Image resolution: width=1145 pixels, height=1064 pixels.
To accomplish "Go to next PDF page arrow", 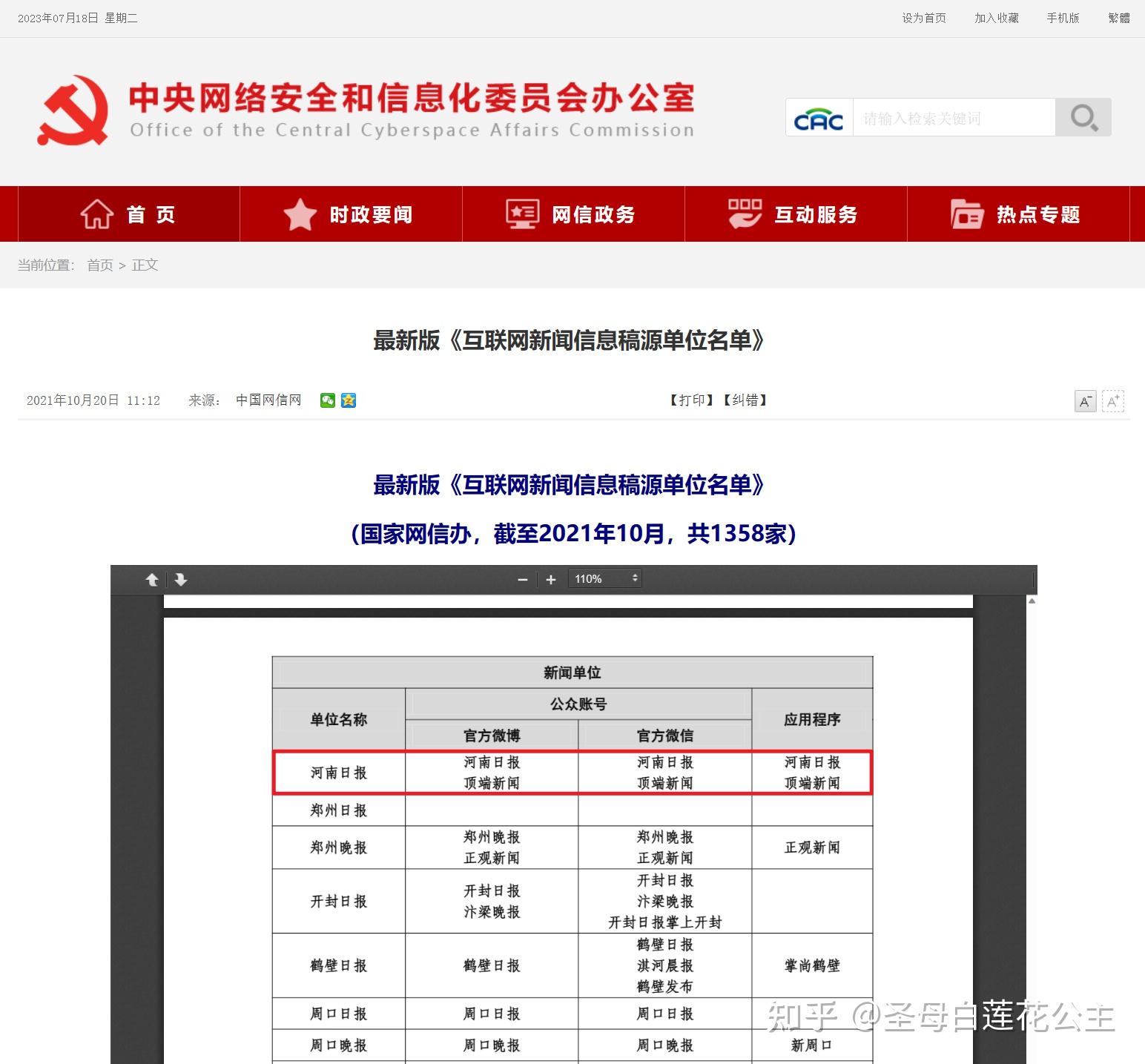I will [x=181, y=580].
